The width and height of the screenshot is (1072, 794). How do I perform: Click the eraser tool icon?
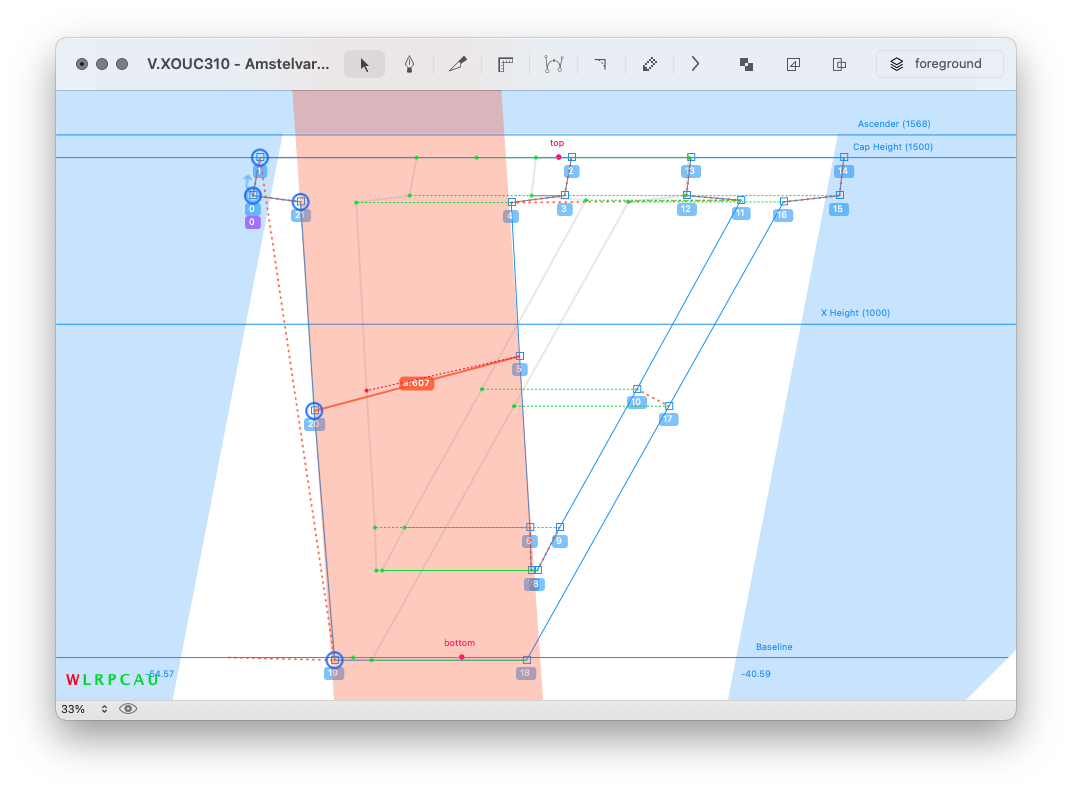(x=649, y=64)
